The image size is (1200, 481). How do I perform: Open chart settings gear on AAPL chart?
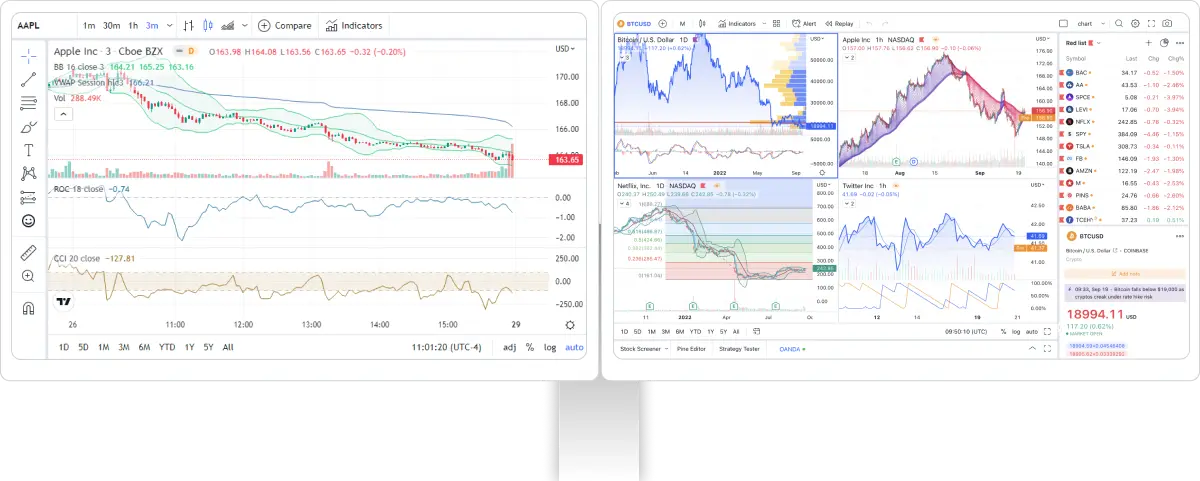(x=570, y=325)
